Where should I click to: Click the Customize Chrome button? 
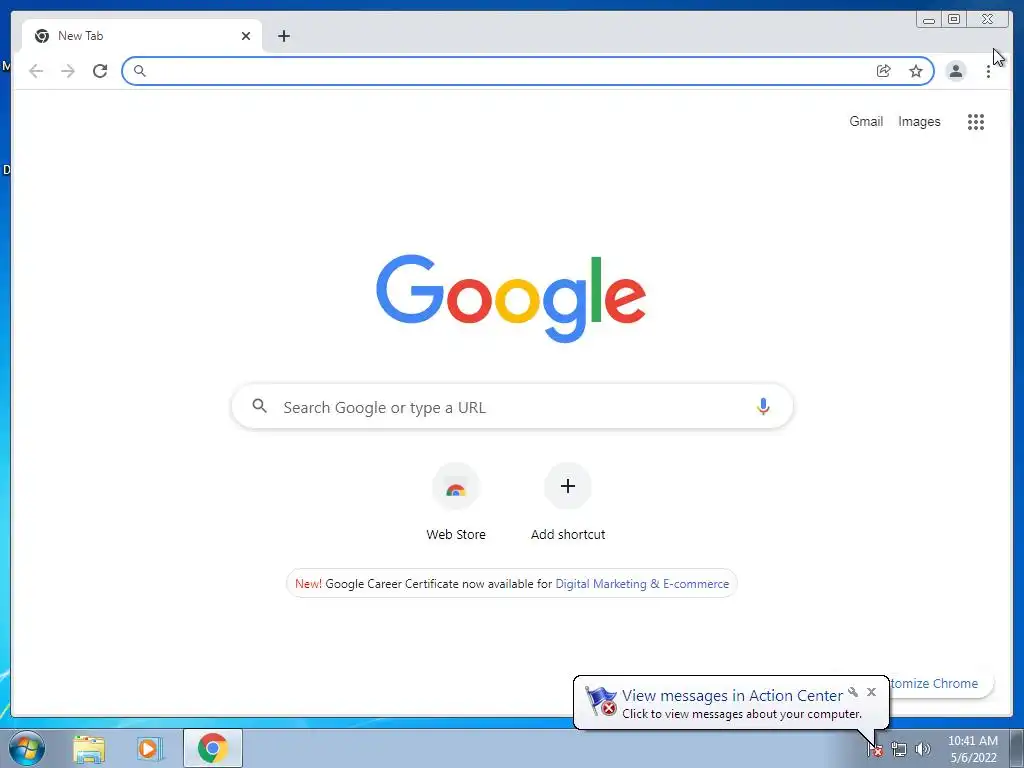pyautogui.click(x=941, y=683)
